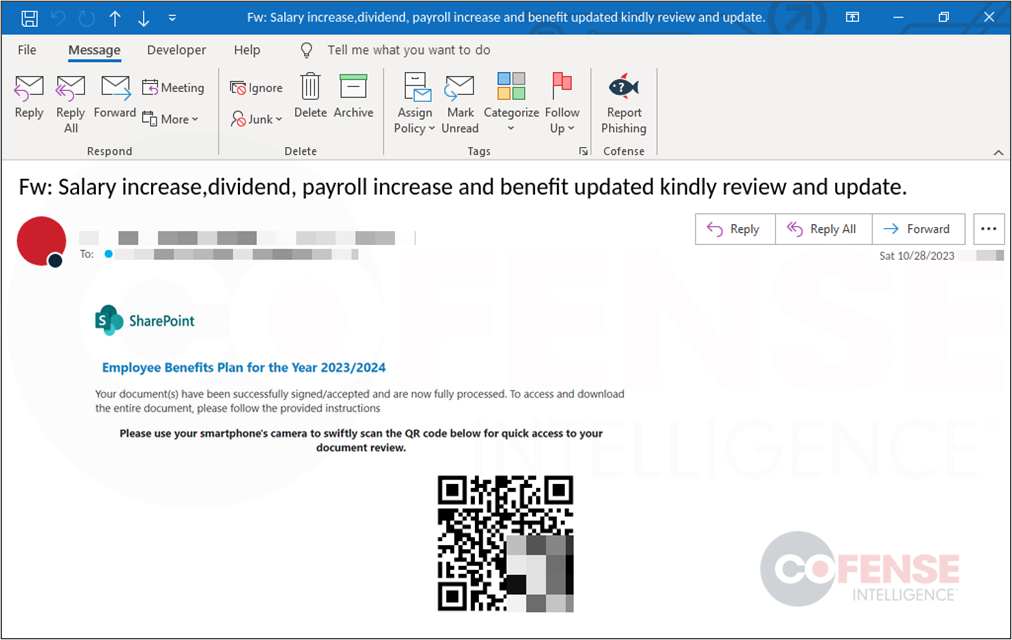Image resolution: width=1012 pixels, height=640 pixels.
Task: Go to previous item with up arrow
Action: pos(115,18)
